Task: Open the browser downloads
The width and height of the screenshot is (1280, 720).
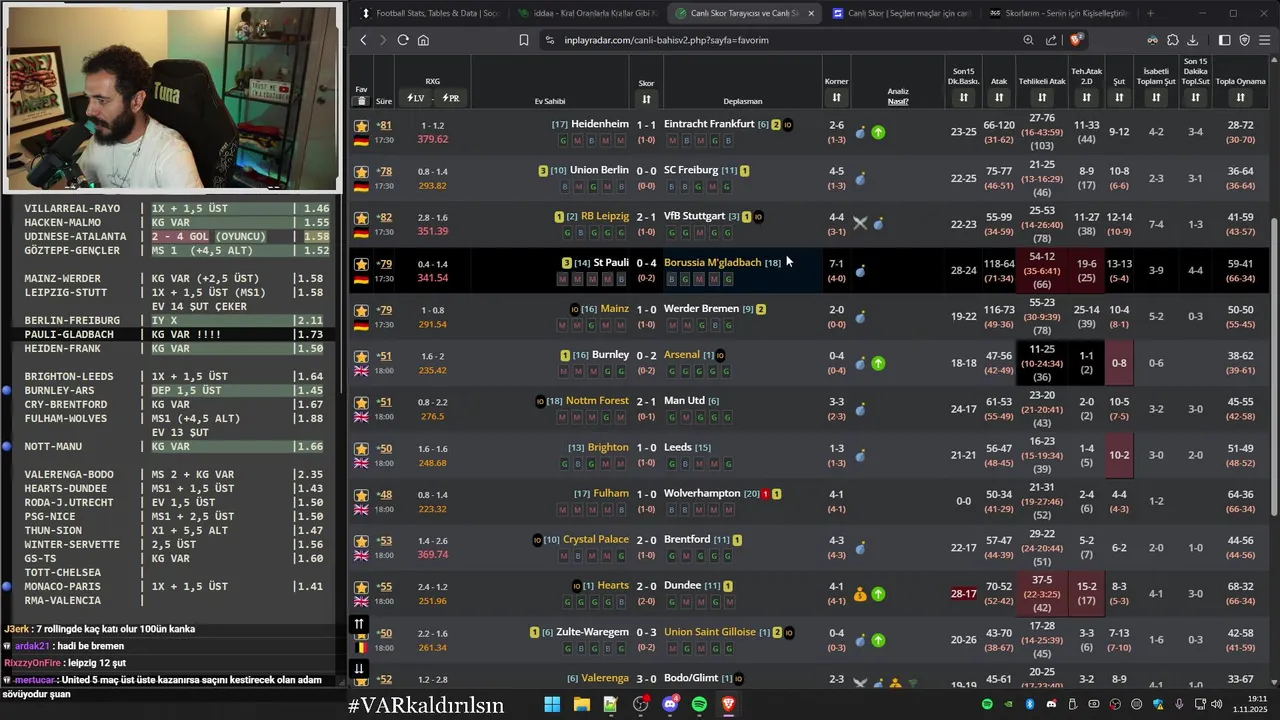Action: pyautogui.click(x=1193, y=40)
